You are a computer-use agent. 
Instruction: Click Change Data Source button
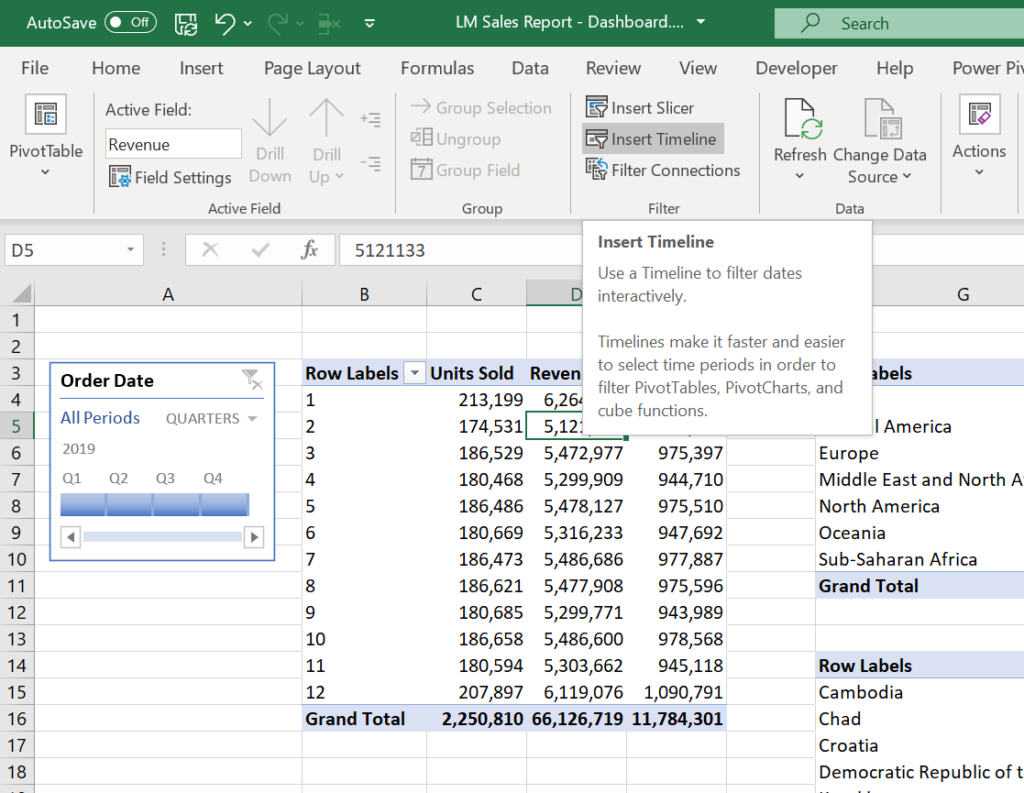point(879,140)
